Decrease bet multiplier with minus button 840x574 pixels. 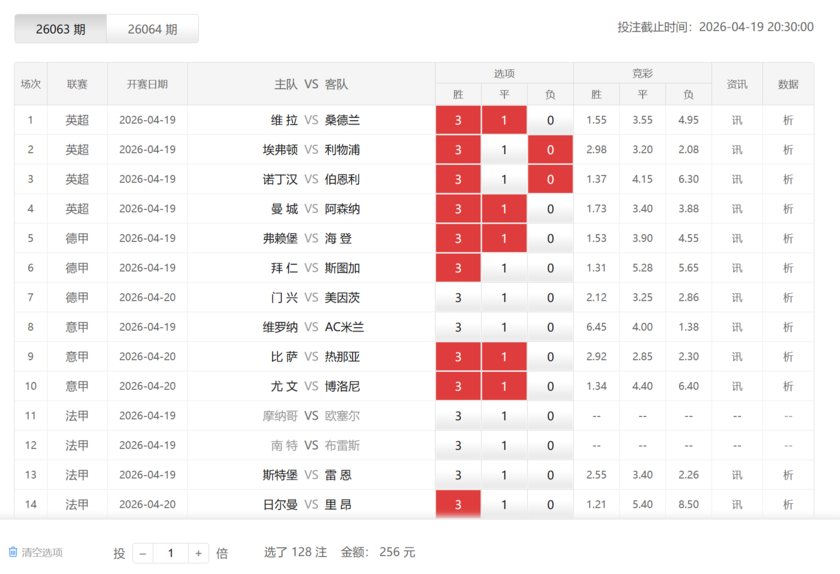143,553
